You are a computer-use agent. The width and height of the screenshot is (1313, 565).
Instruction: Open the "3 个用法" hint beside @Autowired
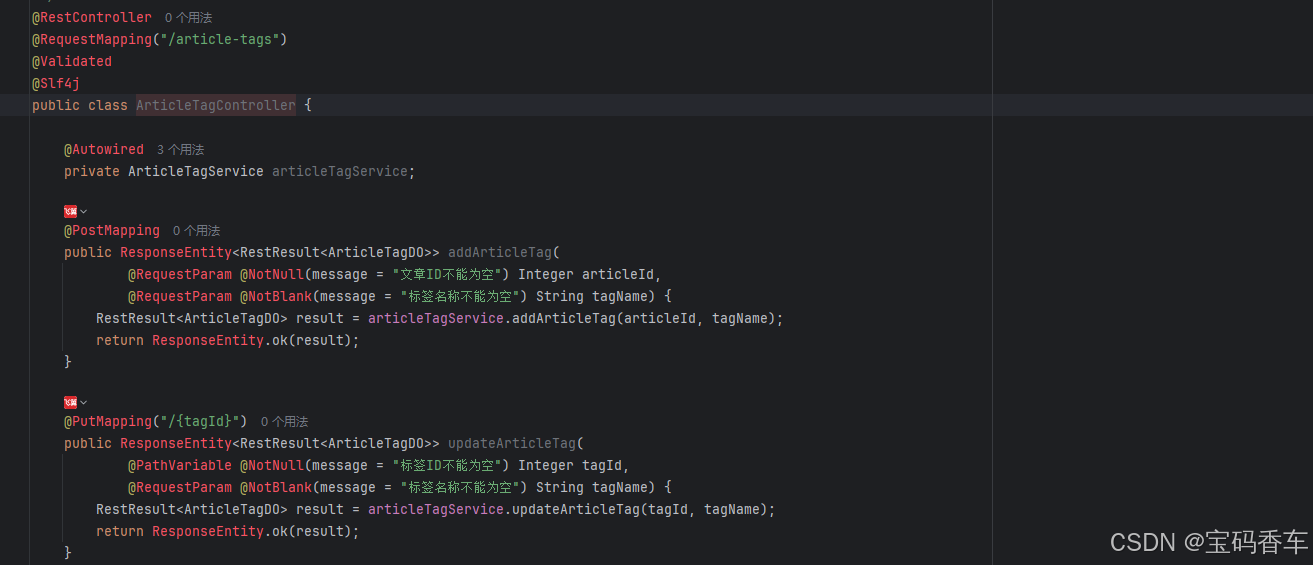coord(180,149)
